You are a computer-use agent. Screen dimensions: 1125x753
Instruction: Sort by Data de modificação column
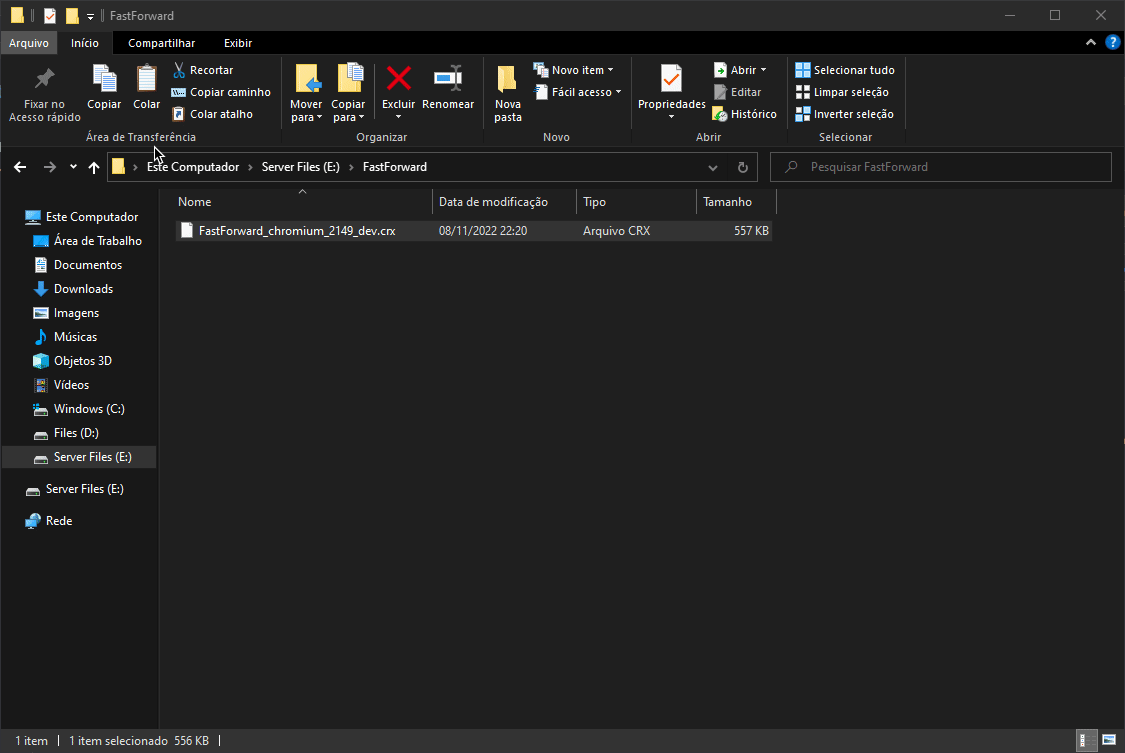pos(504,202)
